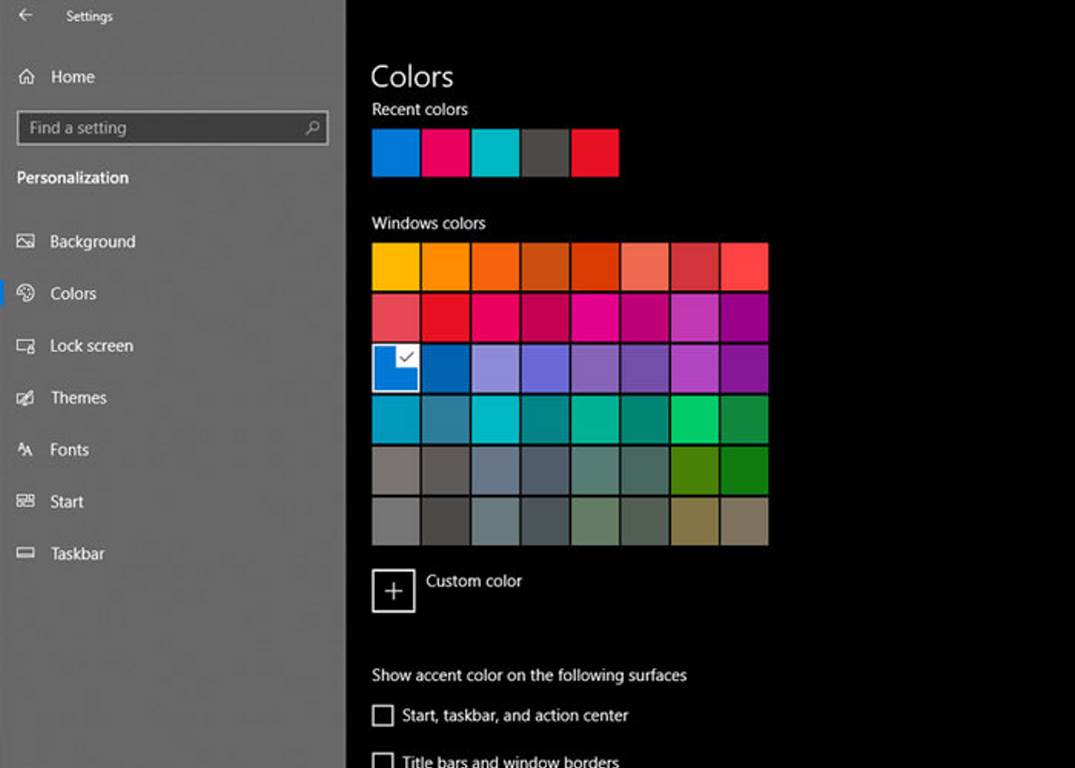Select the red swatch in Recent colors
Image resolution: width=1075 pixels, height=768 pixels.
click(x=595, y=153)
